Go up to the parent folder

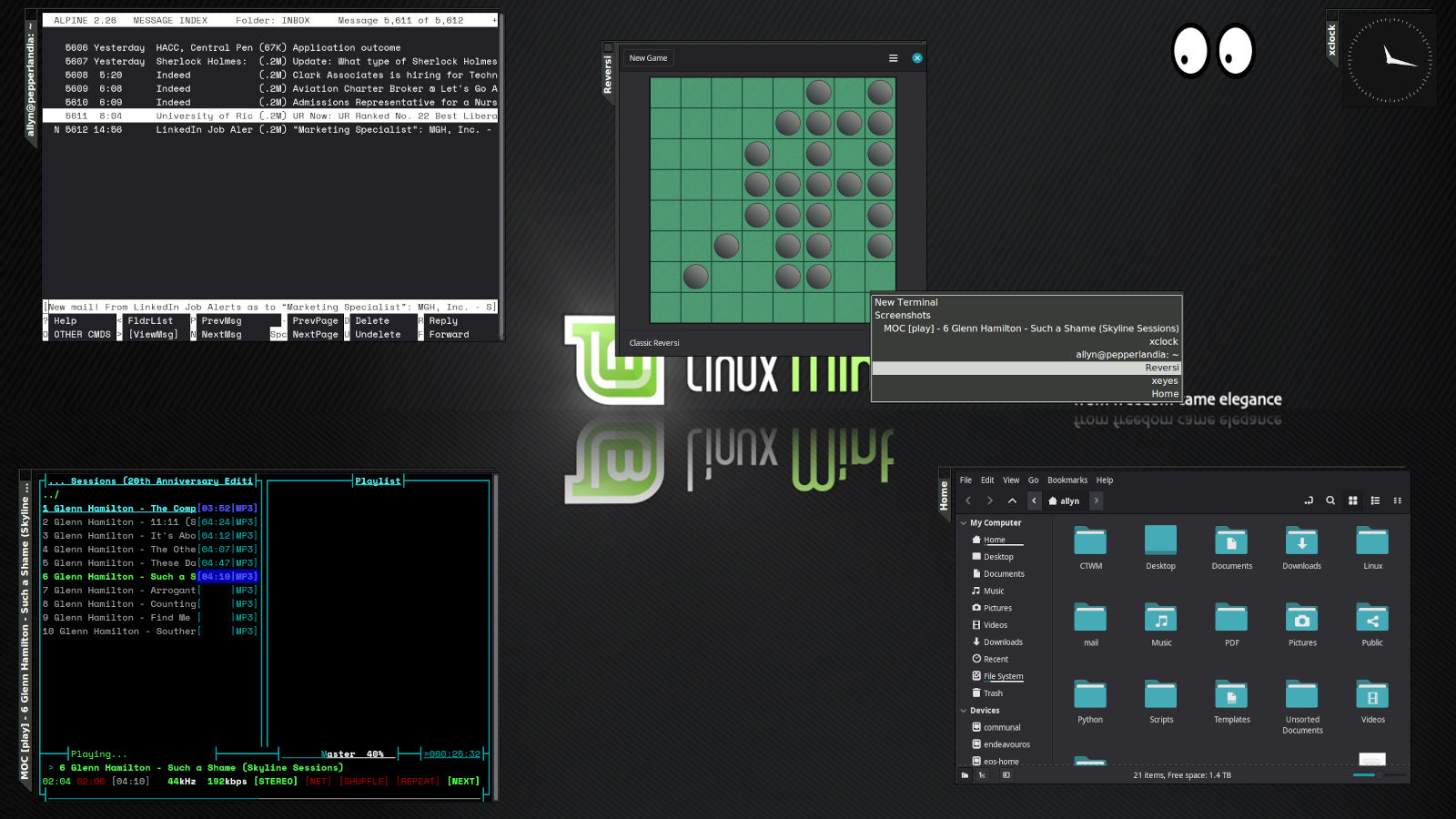pyautogui.click(x=1012, y=500)
